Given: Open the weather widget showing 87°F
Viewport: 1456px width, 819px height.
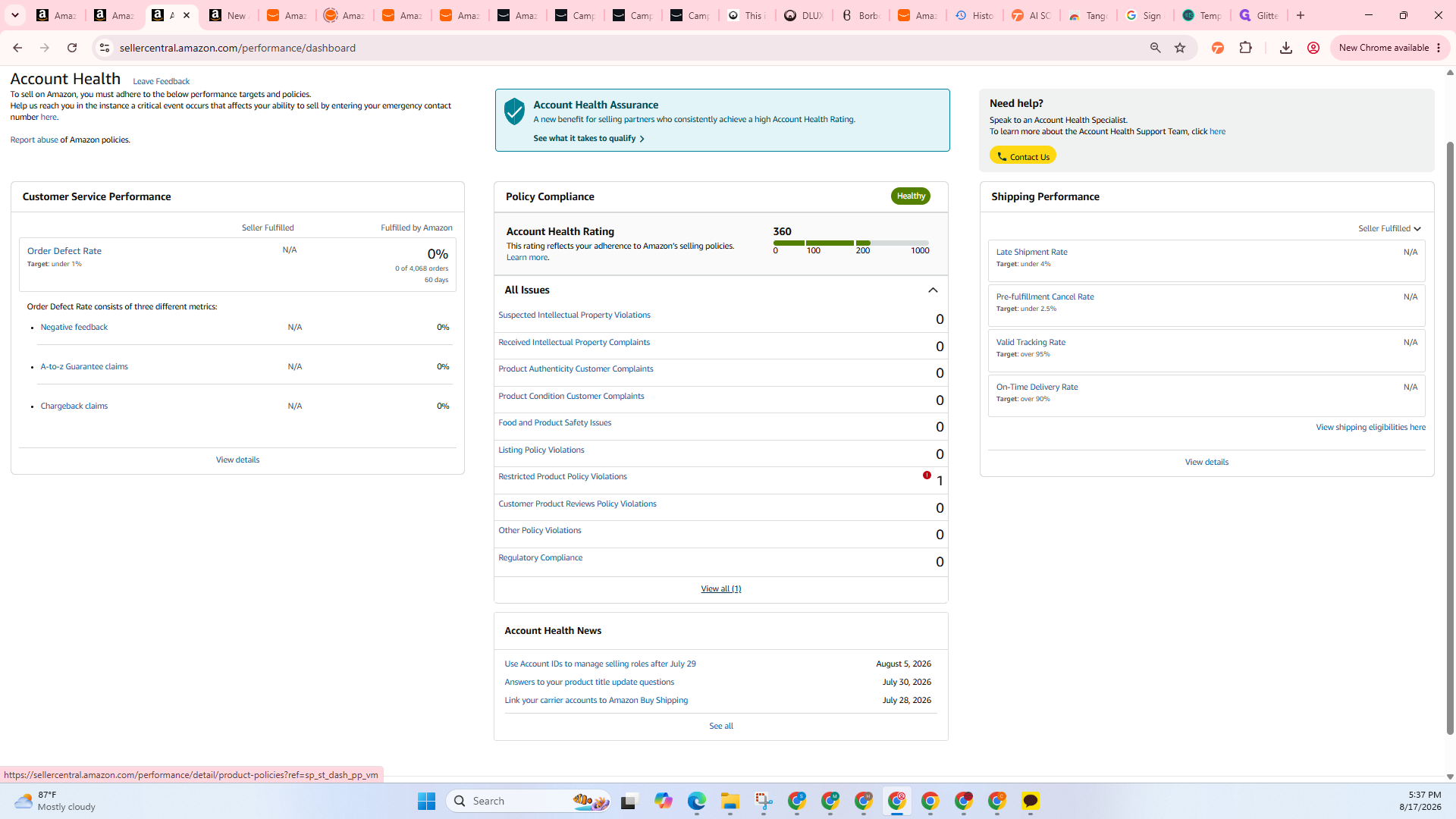Looking at the screenshot, I should 55,801.
